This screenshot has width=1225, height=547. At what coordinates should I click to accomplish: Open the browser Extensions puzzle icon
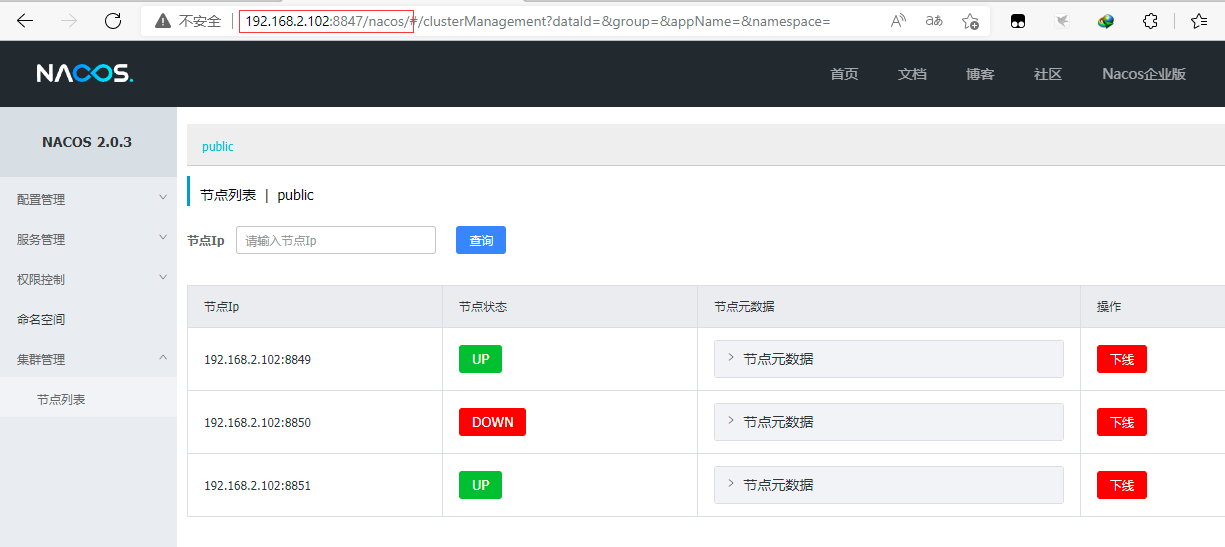(1150, 21)
